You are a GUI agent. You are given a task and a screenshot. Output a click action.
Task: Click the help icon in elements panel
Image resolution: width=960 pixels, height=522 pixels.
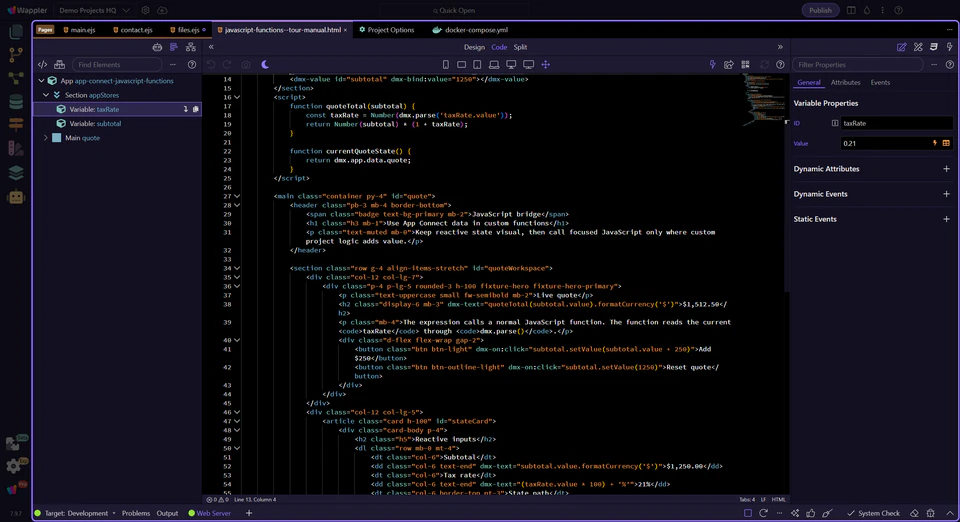[192, 64]
